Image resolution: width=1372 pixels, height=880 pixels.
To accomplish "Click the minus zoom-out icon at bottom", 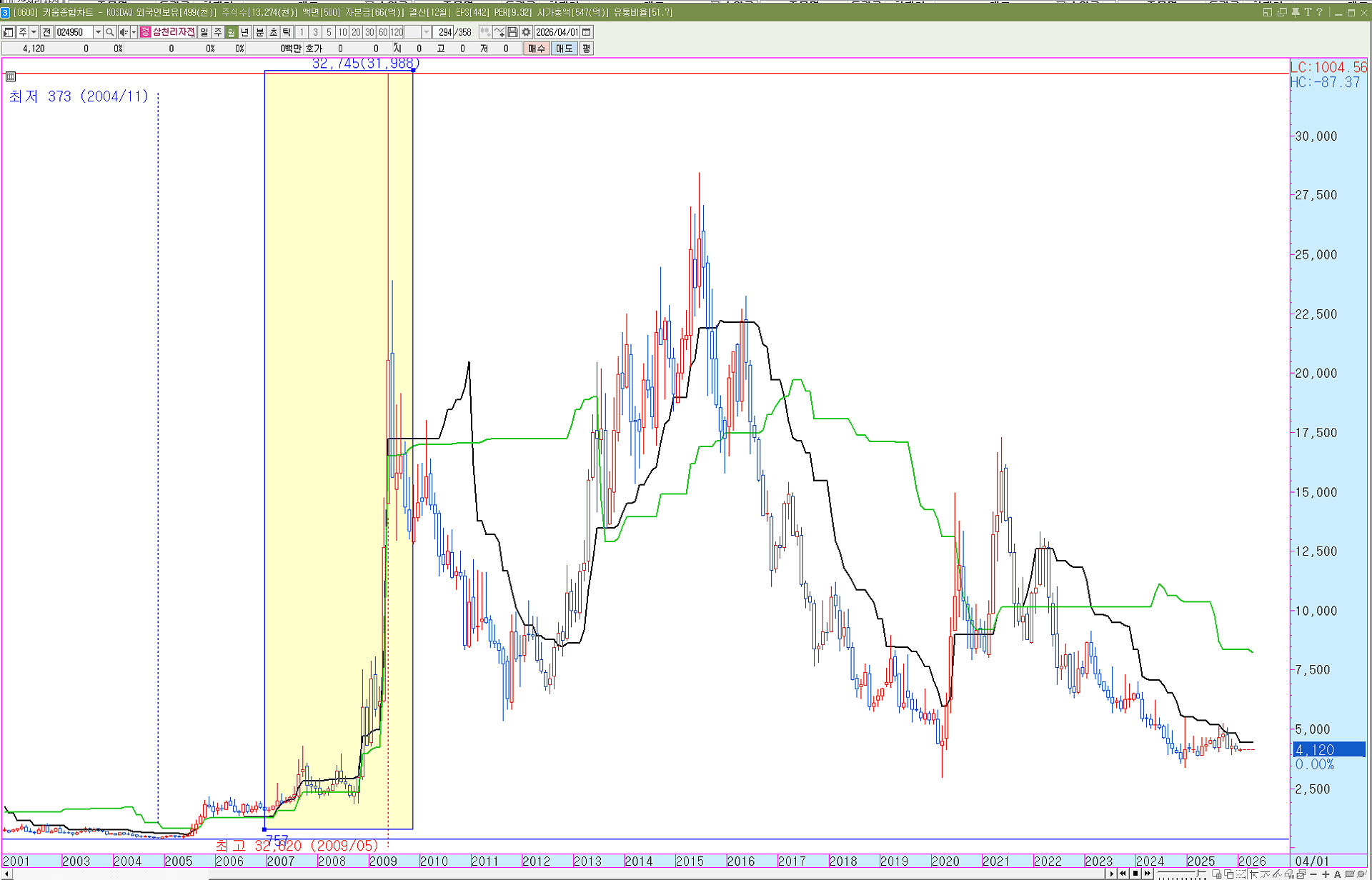I will (1314, 874).
